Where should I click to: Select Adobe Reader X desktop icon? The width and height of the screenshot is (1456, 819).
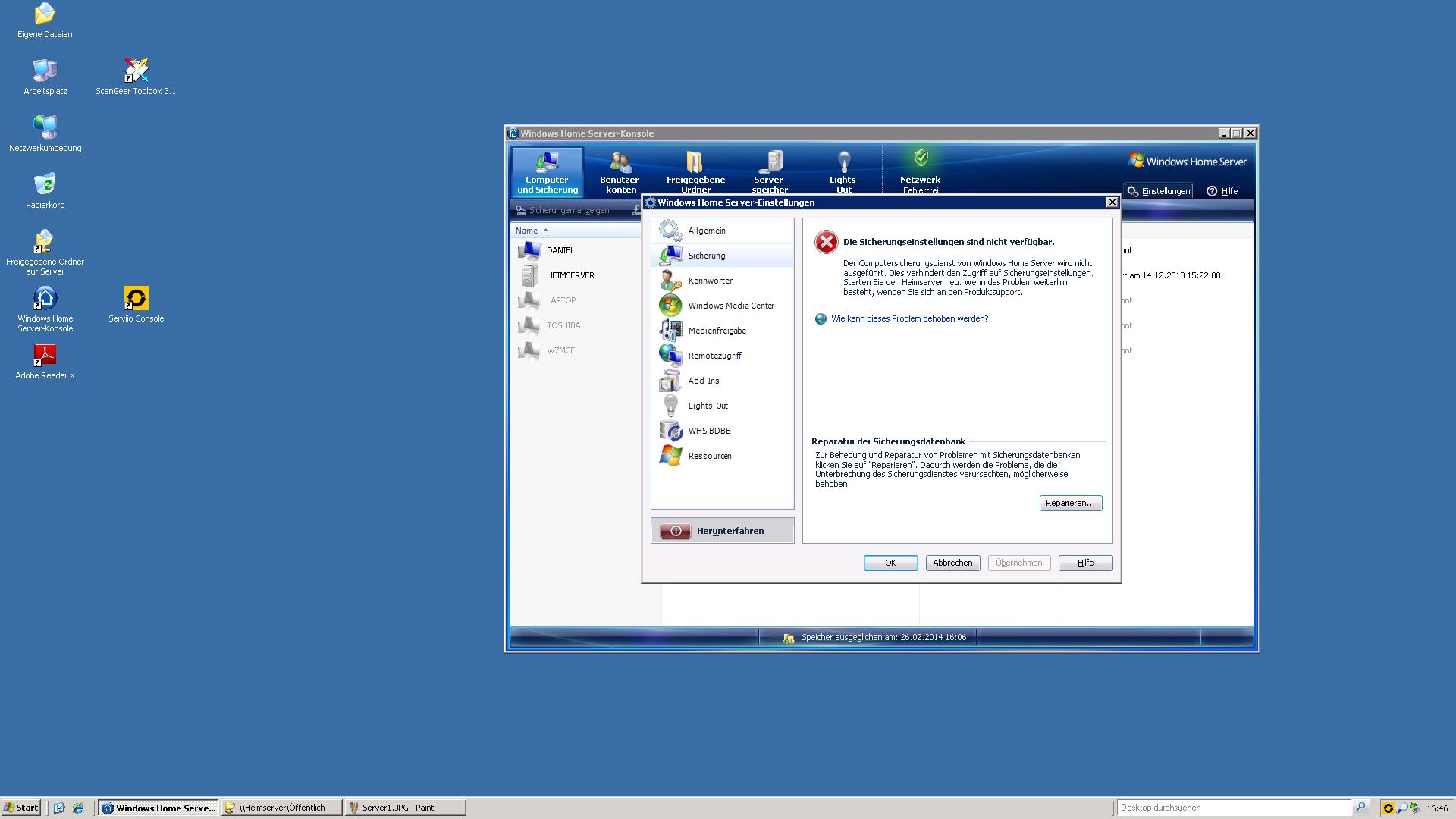point(45,362)
